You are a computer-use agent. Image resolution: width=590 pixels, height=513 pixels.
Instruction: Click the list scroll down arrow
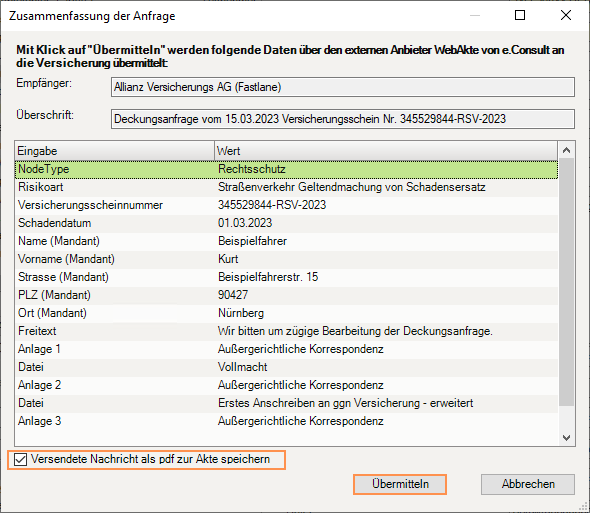566,438
